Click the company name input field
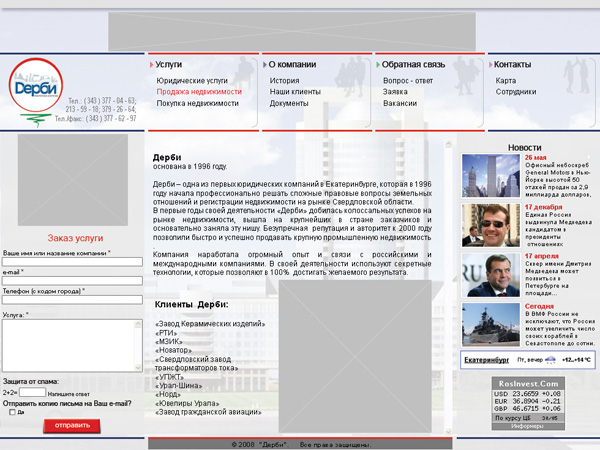The width and height of the screenshot is (600, 450). click(x=71, y=262)
